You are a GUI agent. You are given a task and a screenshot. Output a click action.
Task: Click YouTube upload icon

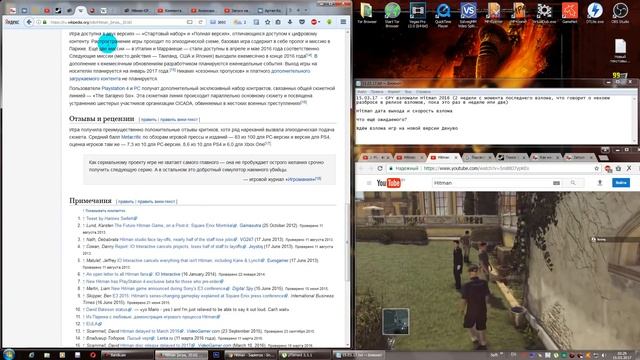coord(600,183)
